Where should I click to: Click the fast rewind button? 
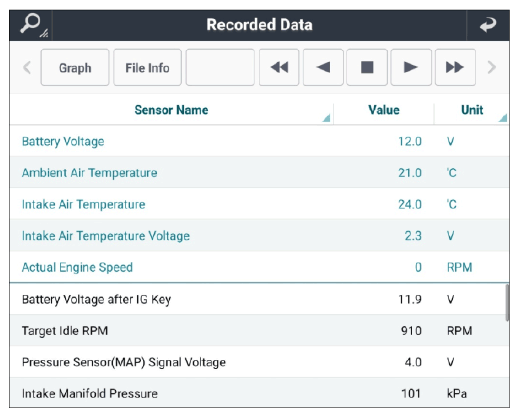click(x=279, y=67)
